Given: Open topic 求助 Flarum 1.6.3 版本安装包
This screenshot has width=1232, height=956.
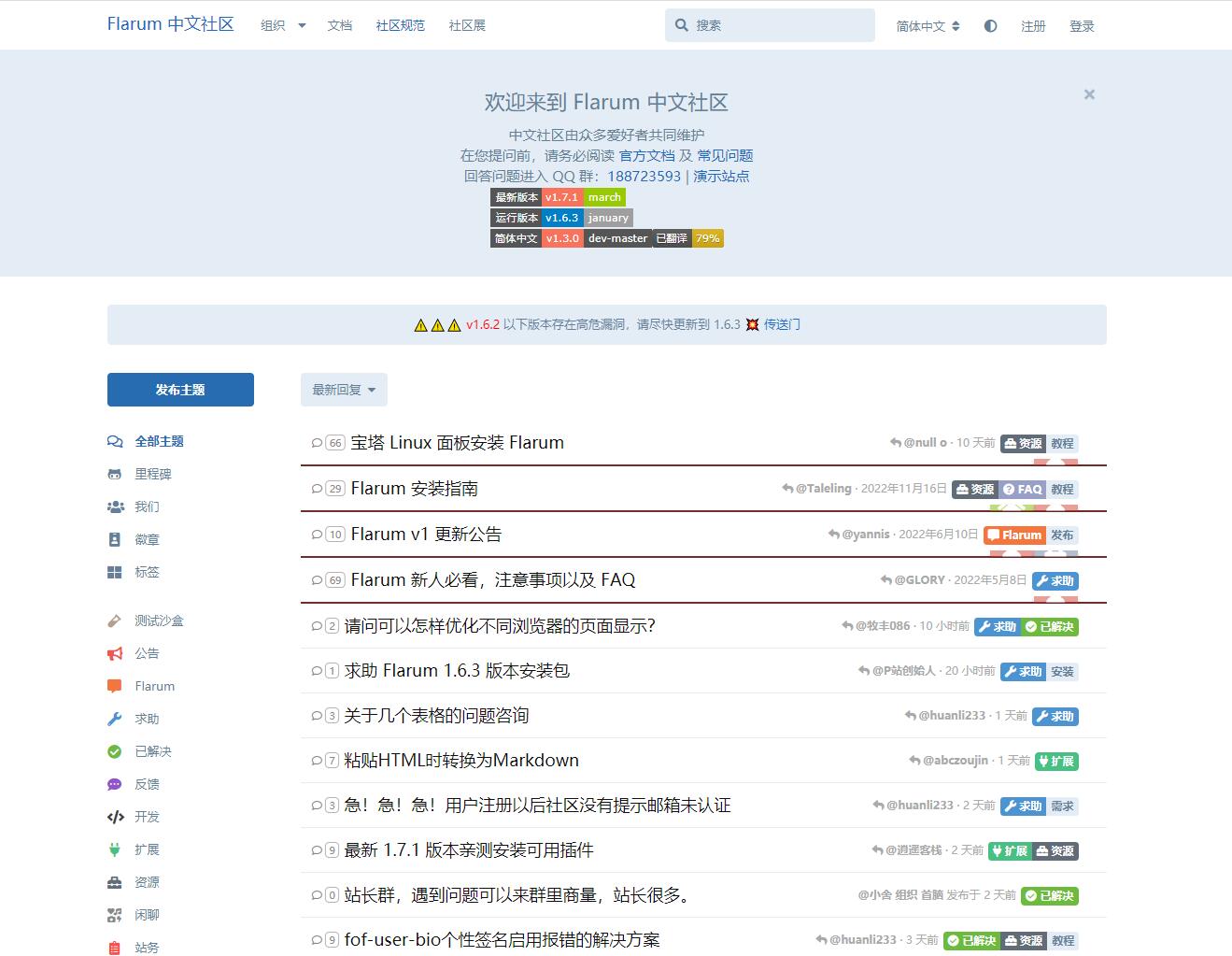Looking at the screenshot, I should click(x=457, y=670).
